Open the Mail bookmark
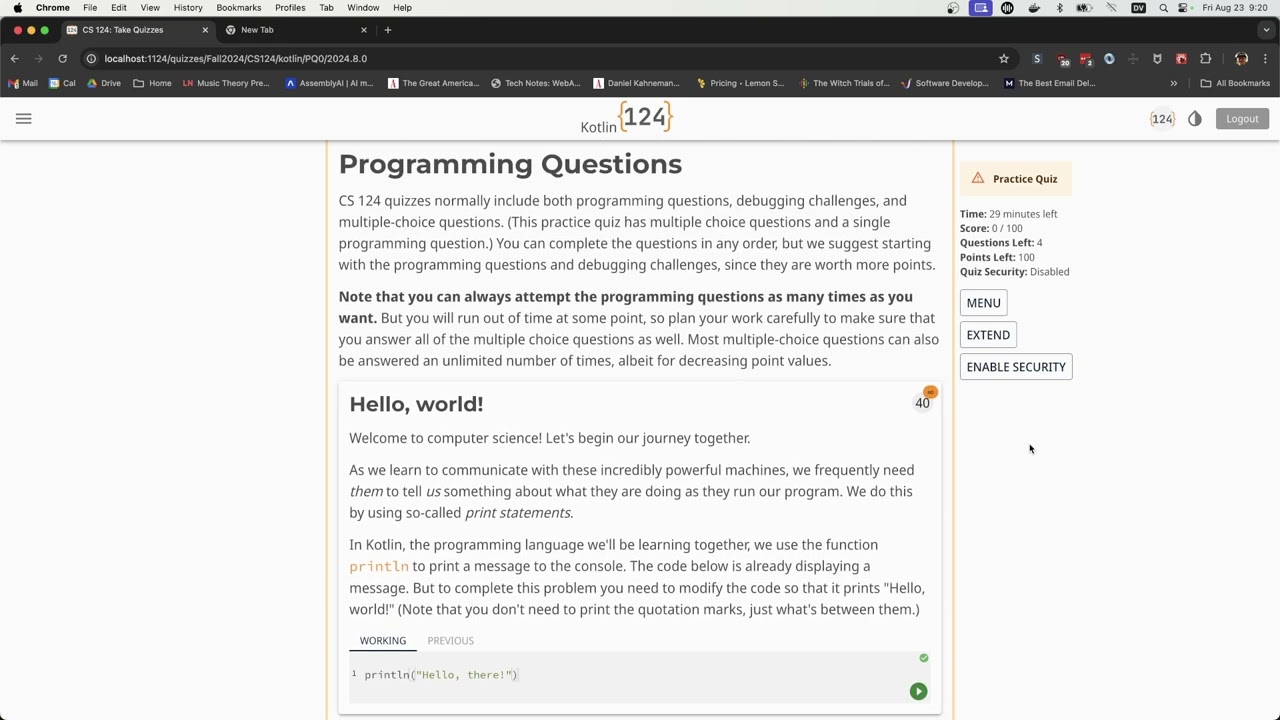This screenshot has width=1280, height=720. (23, 83)
